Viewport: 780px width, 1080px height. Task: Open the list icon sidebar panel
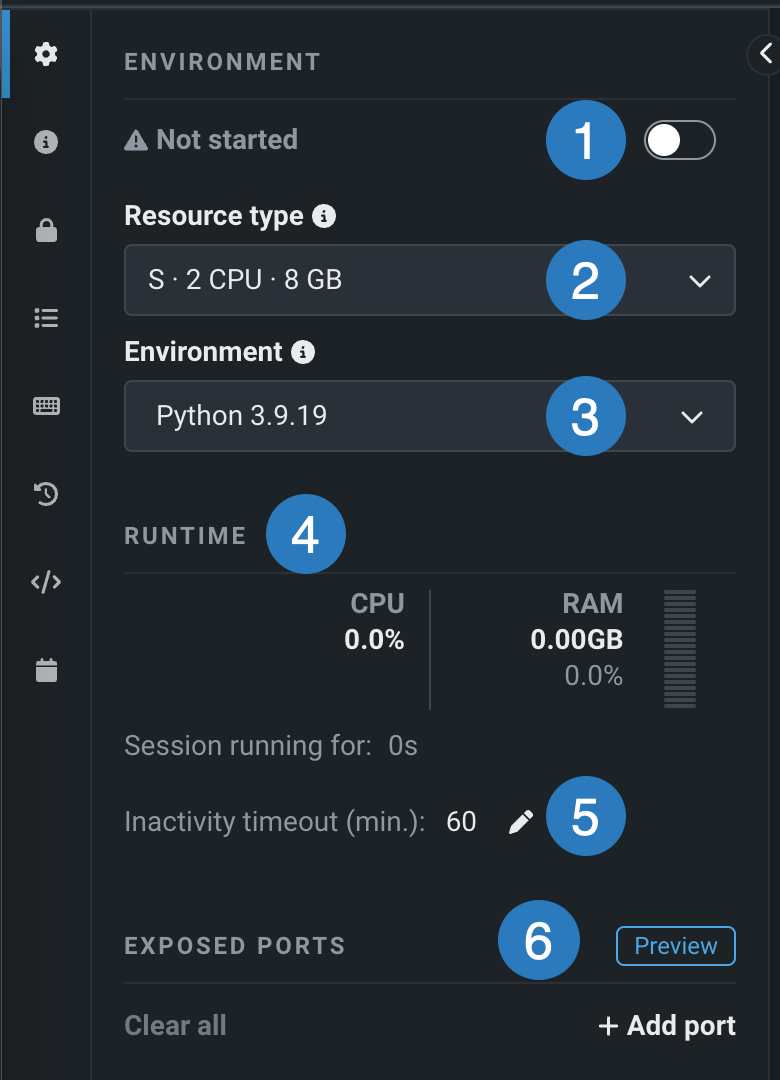click(x=46, y=318)
